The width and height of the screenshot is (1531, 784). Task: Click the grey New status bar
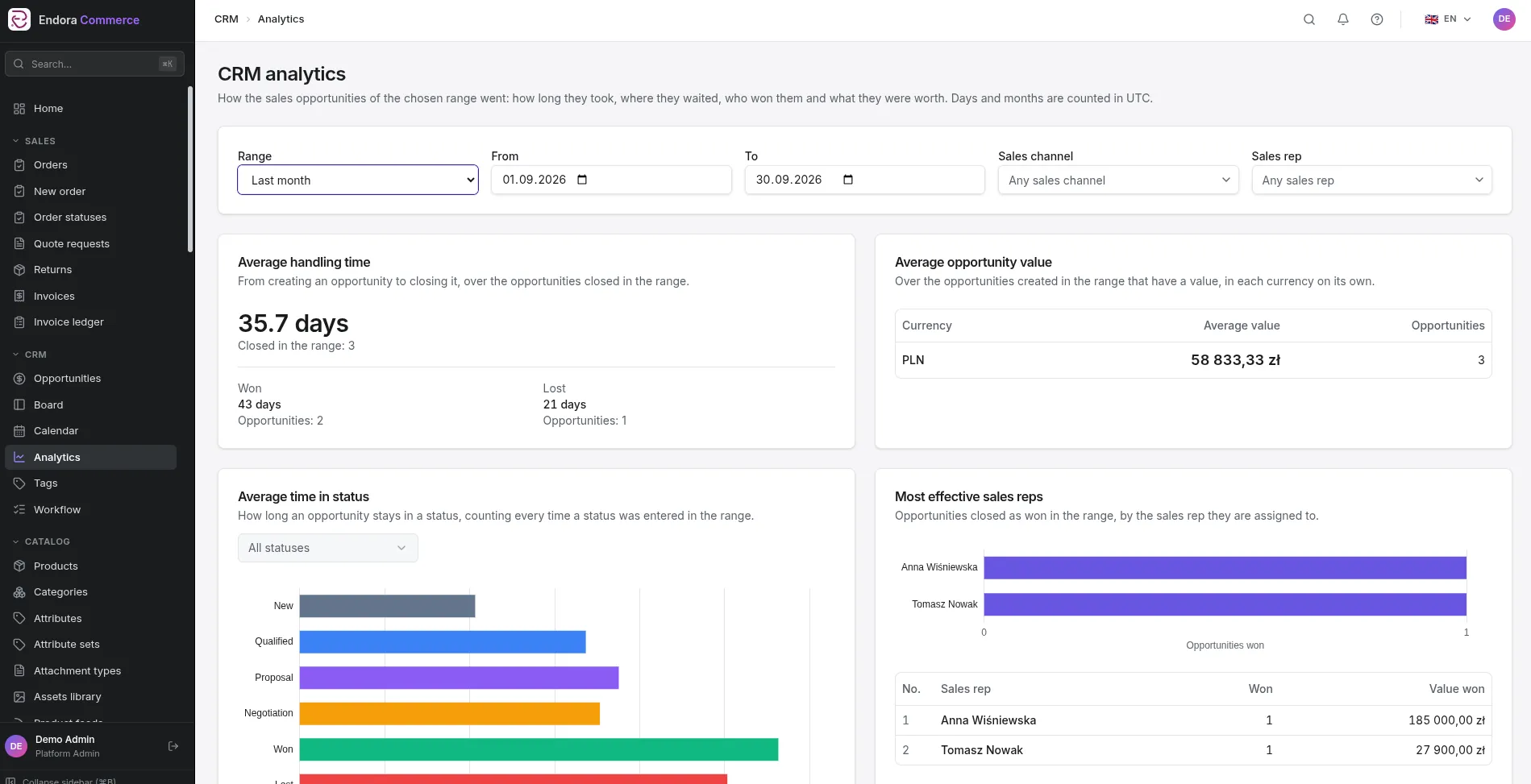tap(387, 606)
